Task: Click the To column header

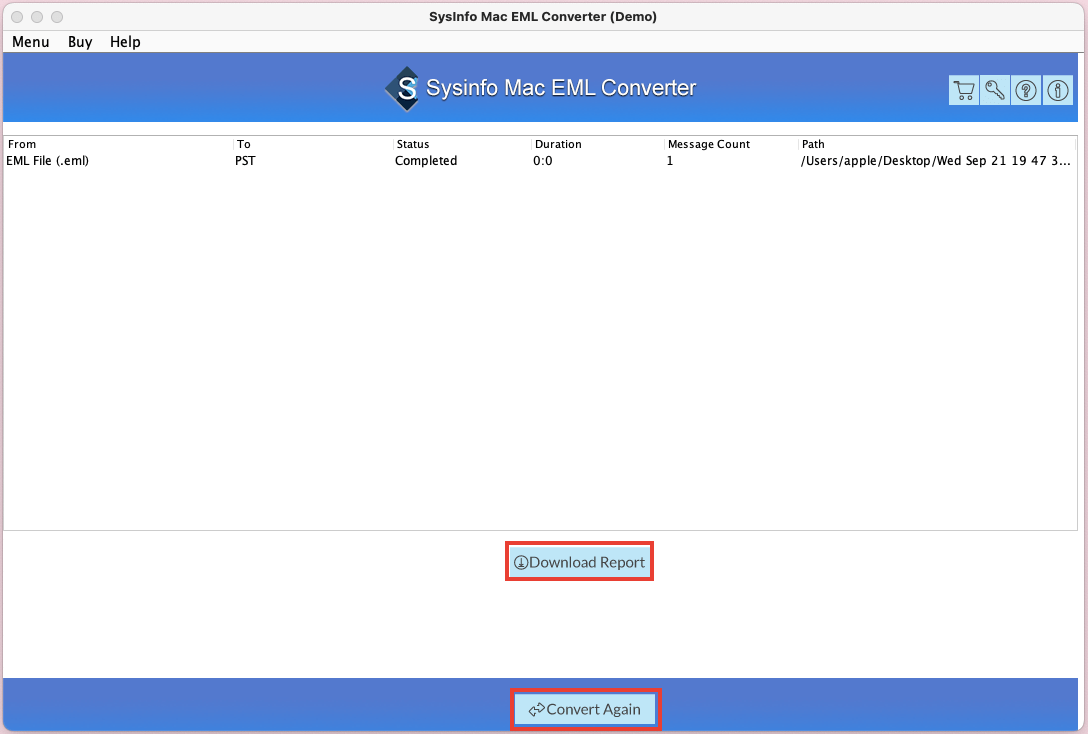Action: [x=244, y=144]
